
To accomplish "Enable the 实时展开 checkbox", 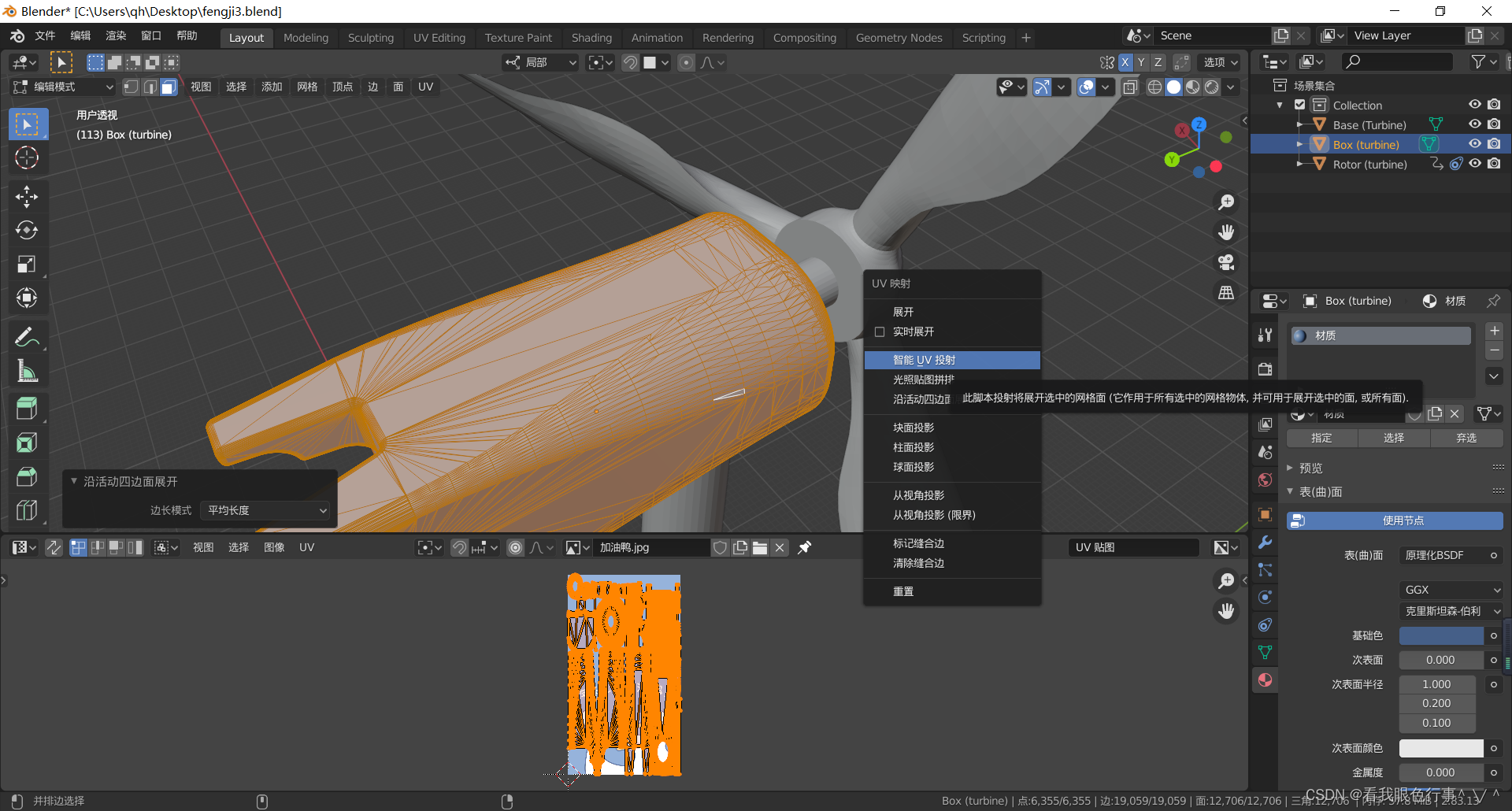I will point(880,332).
